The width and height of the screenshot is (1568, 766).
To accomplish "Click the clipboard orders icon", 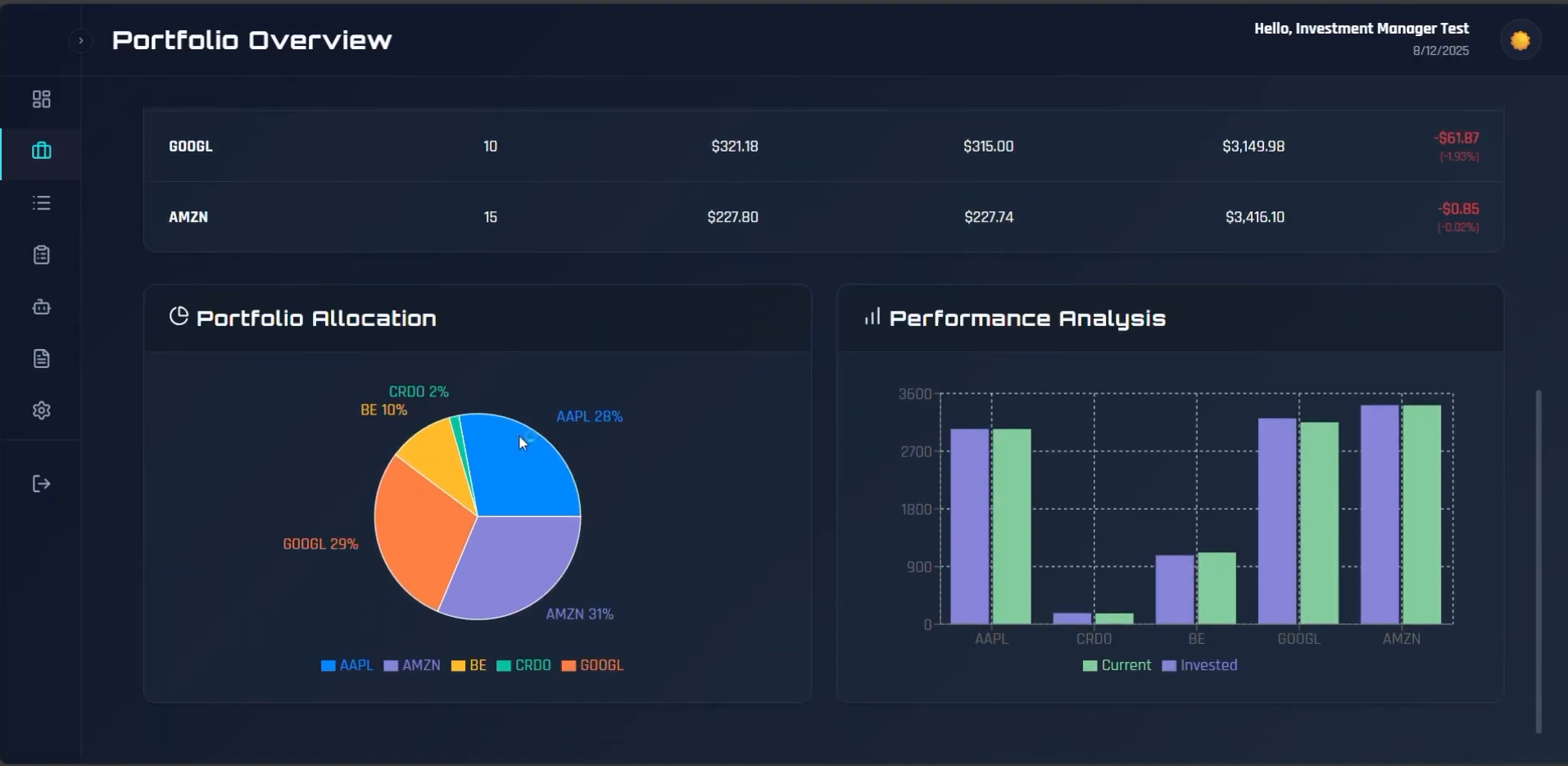I will 41,255.
